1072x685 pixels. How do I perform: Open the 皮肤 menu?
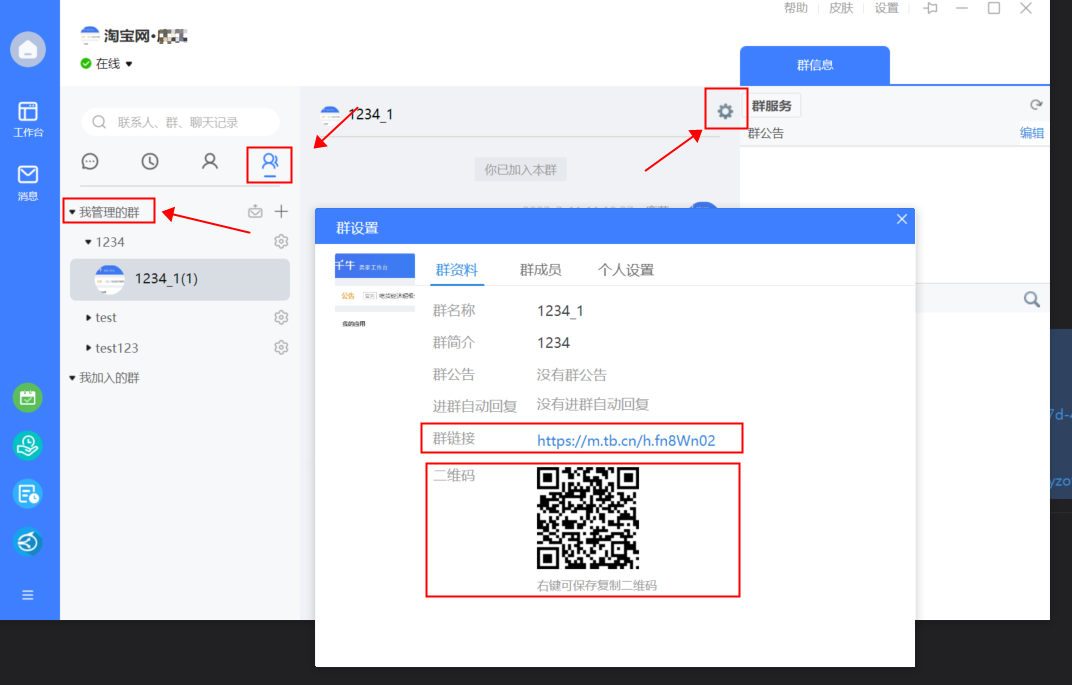(841, 8)
